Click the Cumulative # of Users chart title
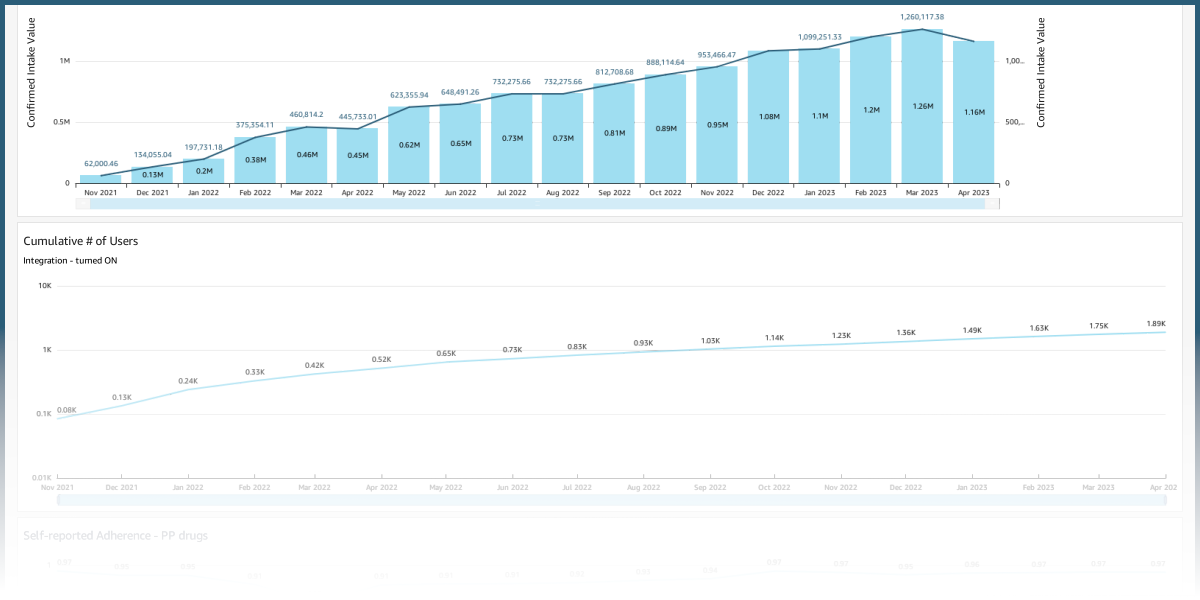1200x600 pixels. click(x=80, y=241)
